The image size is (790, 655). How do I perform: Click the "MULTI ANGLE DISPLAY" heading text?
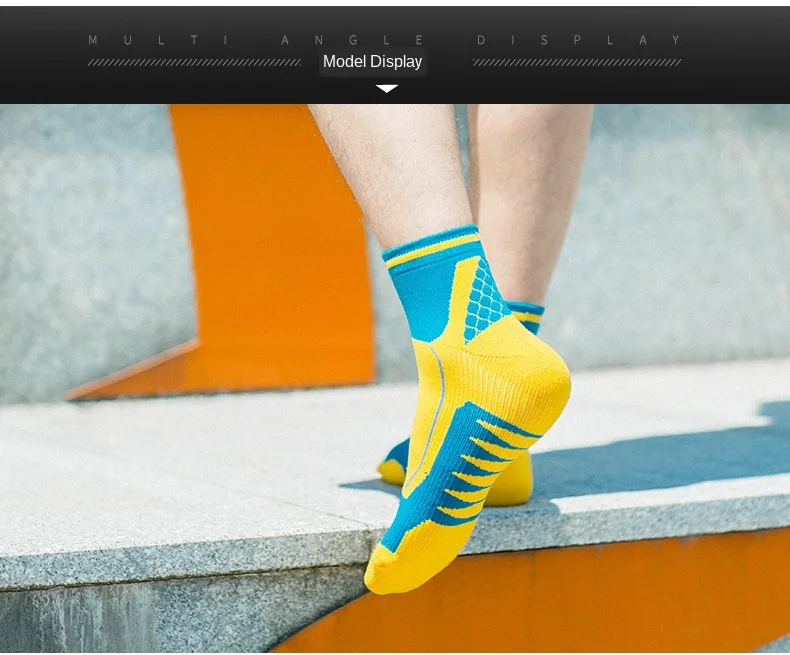[385, 40]
